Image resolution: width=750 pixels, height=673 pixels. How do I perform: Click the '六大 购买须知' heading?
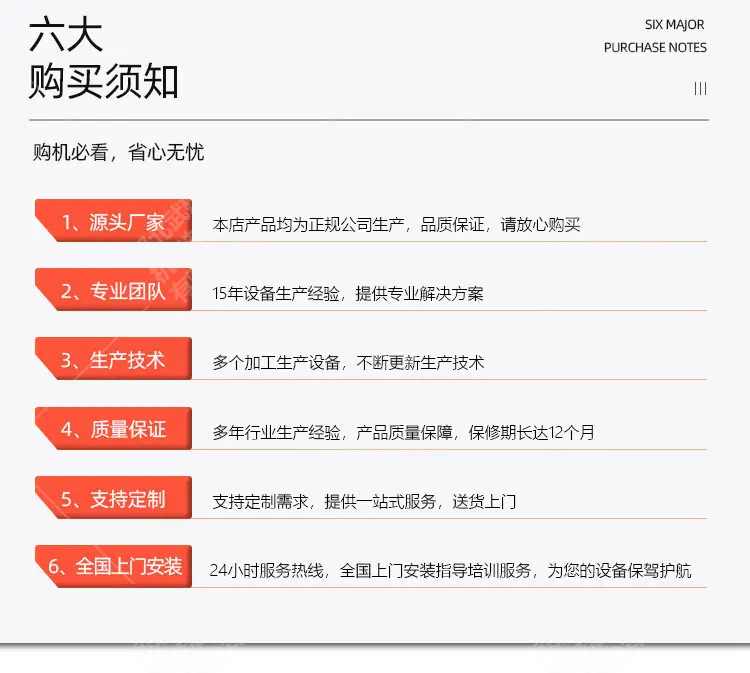click(x=104, y=57)
